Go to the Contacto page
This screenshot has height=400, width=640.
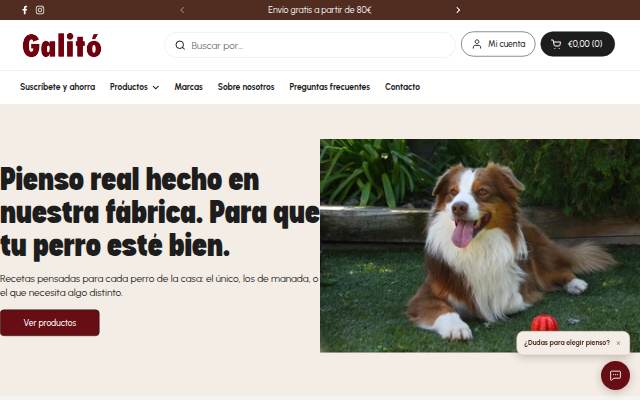click(402, 87)
